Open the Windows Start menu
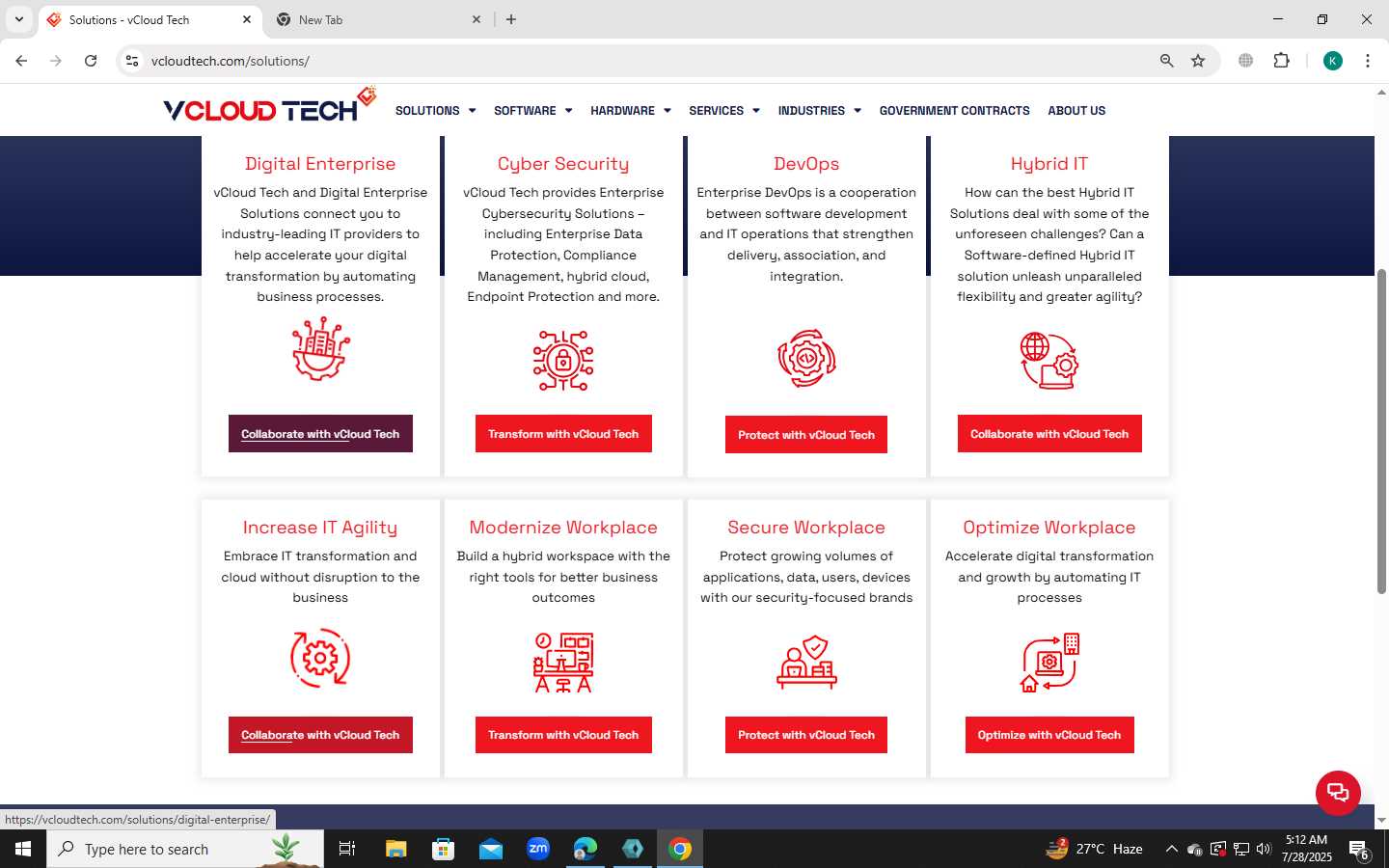The image size is (1389, 868). click(23, 849)
